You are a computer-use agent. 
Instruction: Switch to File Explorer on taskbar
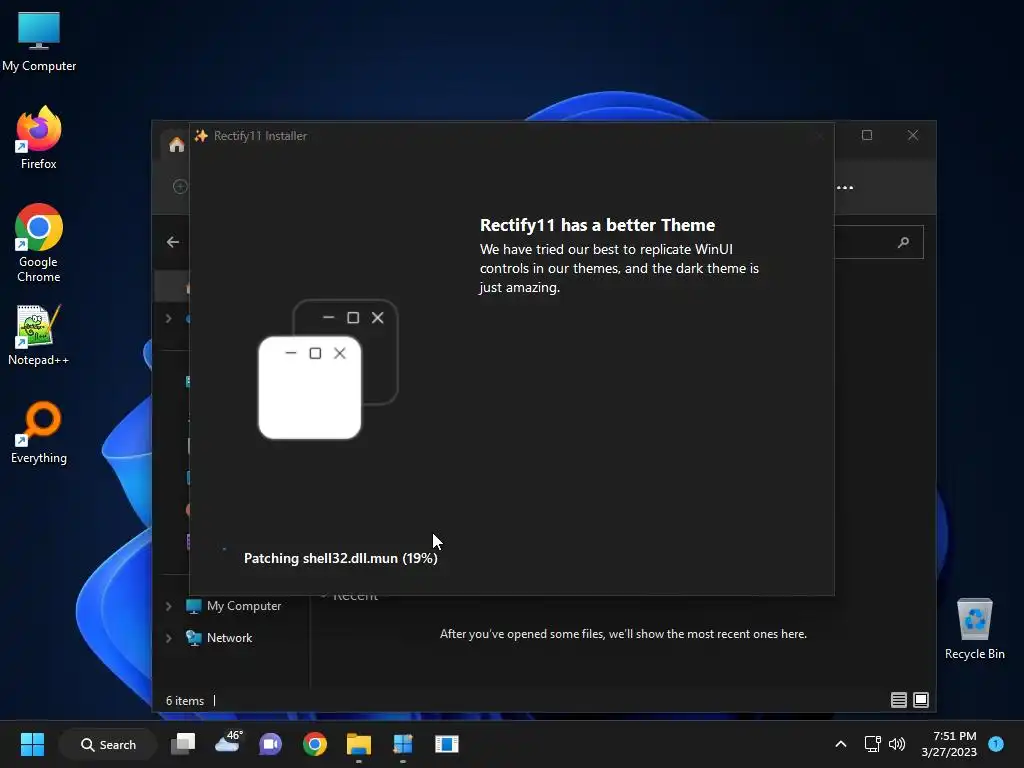click(359, 744)
